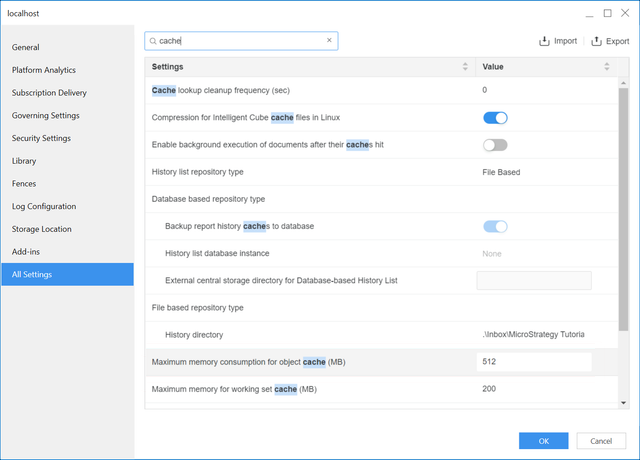
Task: Sort by the Settings column arrows
Action: [465, 67]
